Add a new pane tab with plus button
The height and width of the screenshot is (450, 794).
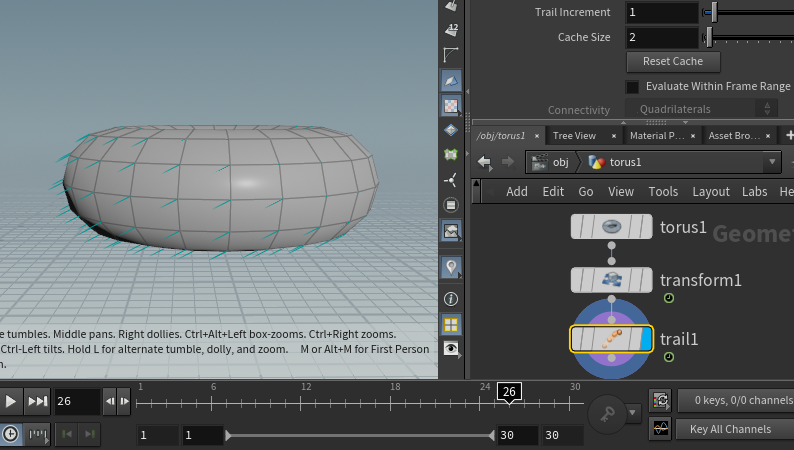tap(789, 135)
